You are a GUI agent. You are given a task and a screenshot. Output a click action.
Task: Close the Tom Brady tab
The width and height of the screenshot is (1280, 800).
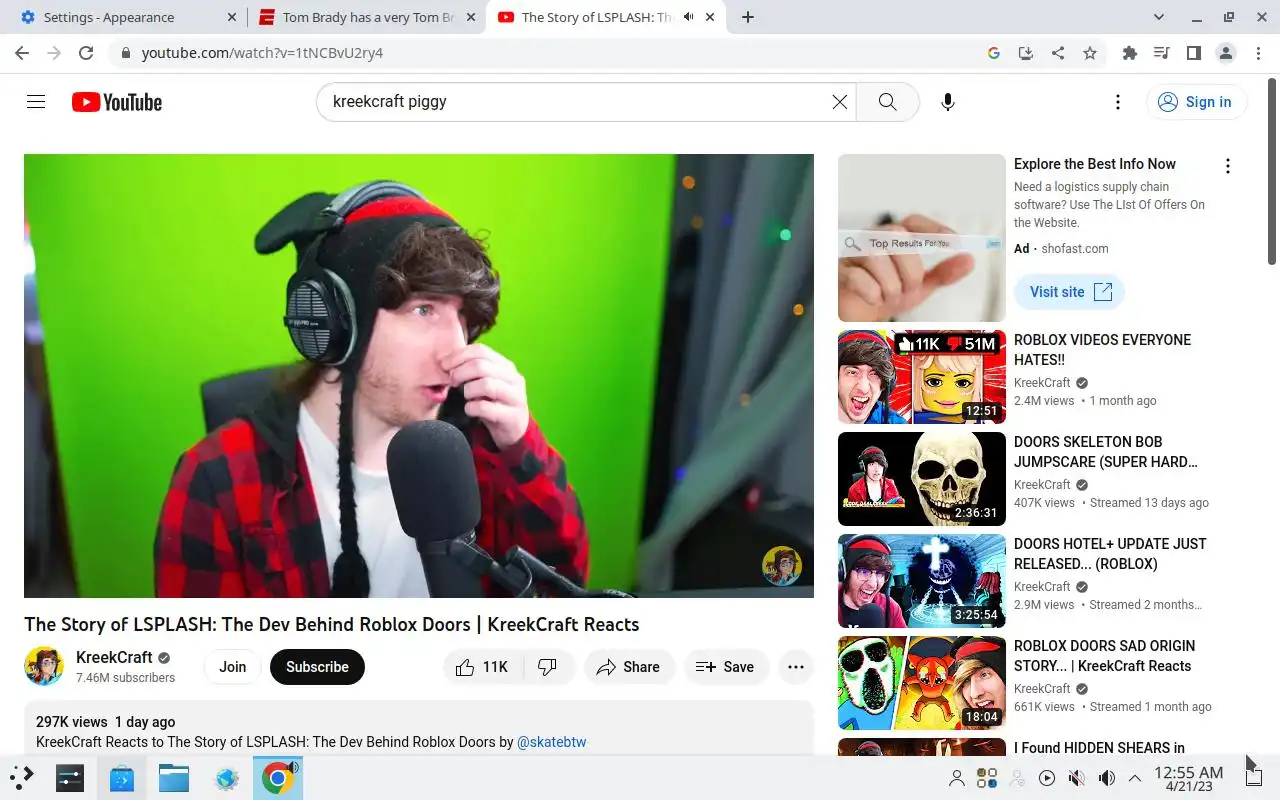coord(471,17)
